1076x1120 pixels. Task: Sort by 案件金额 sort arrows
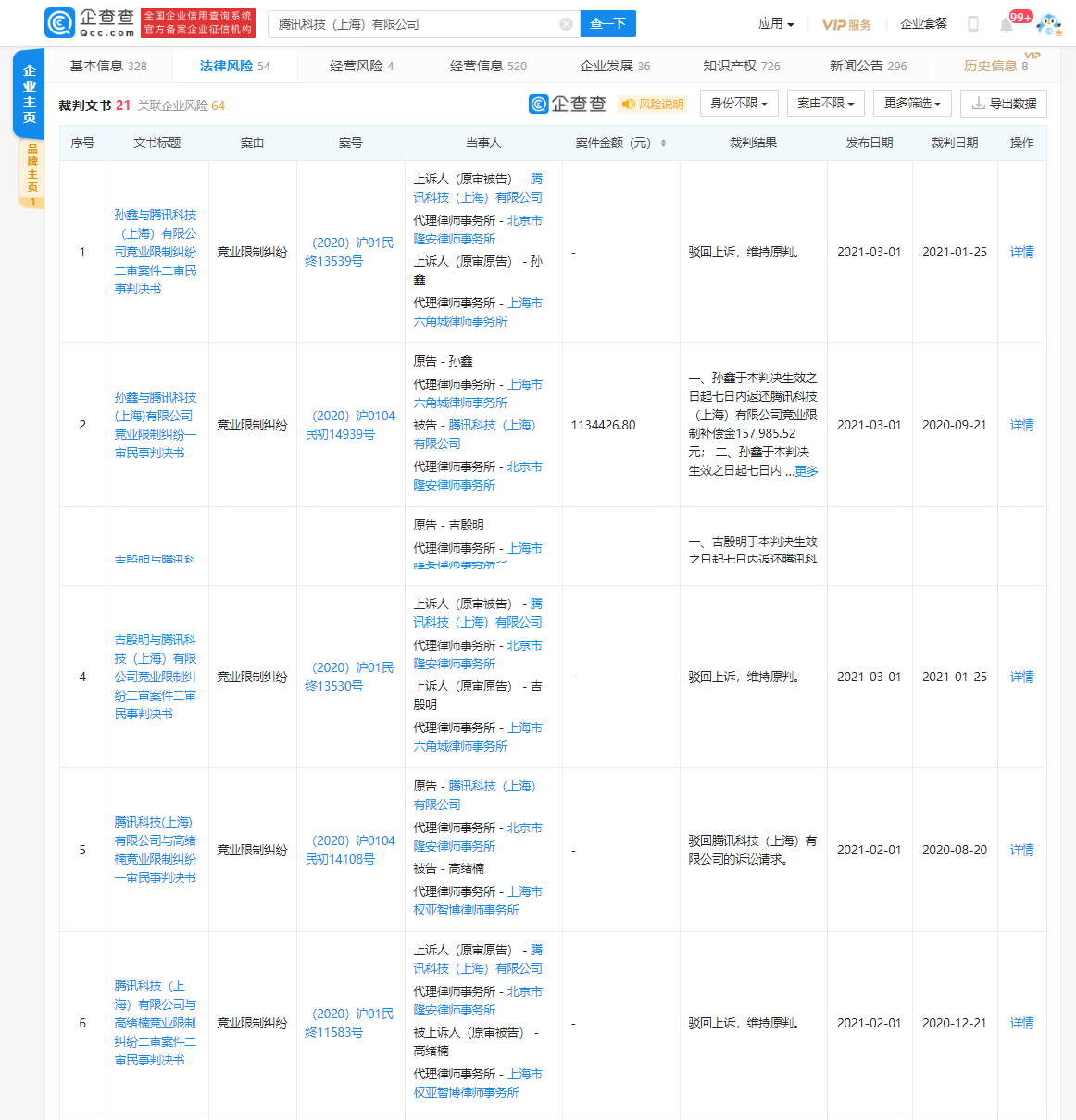663,143
